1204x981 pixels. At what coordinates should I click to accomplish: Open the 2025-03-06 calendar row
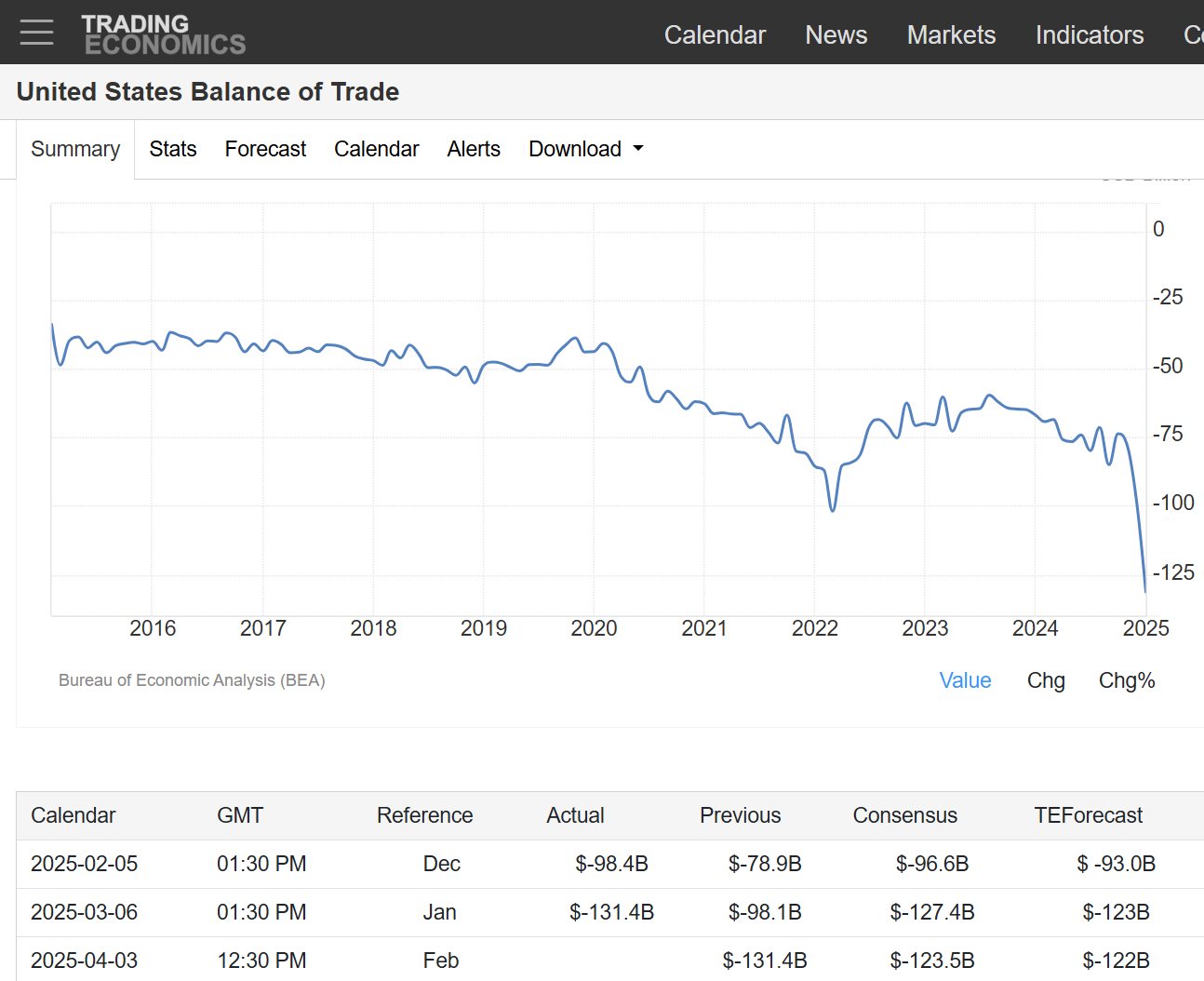click(84, 912)
